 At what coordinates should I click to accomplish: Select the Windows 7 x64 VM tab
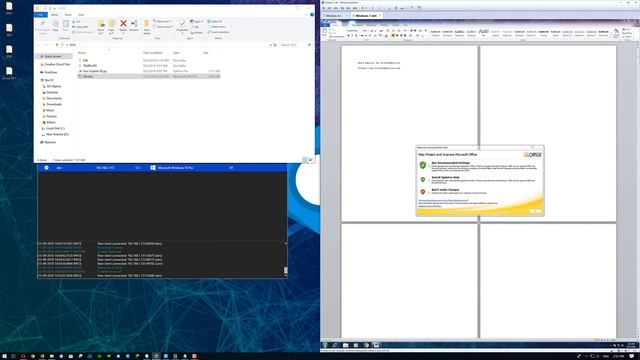(x=367, y=16)
